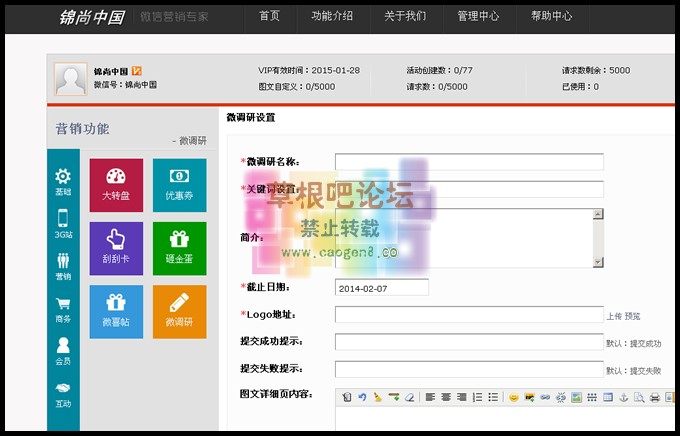The width and height of the screenshot is (680, 436).
Task: Click inside the 图文详细页内容 editor area
Action: [505, 419]
